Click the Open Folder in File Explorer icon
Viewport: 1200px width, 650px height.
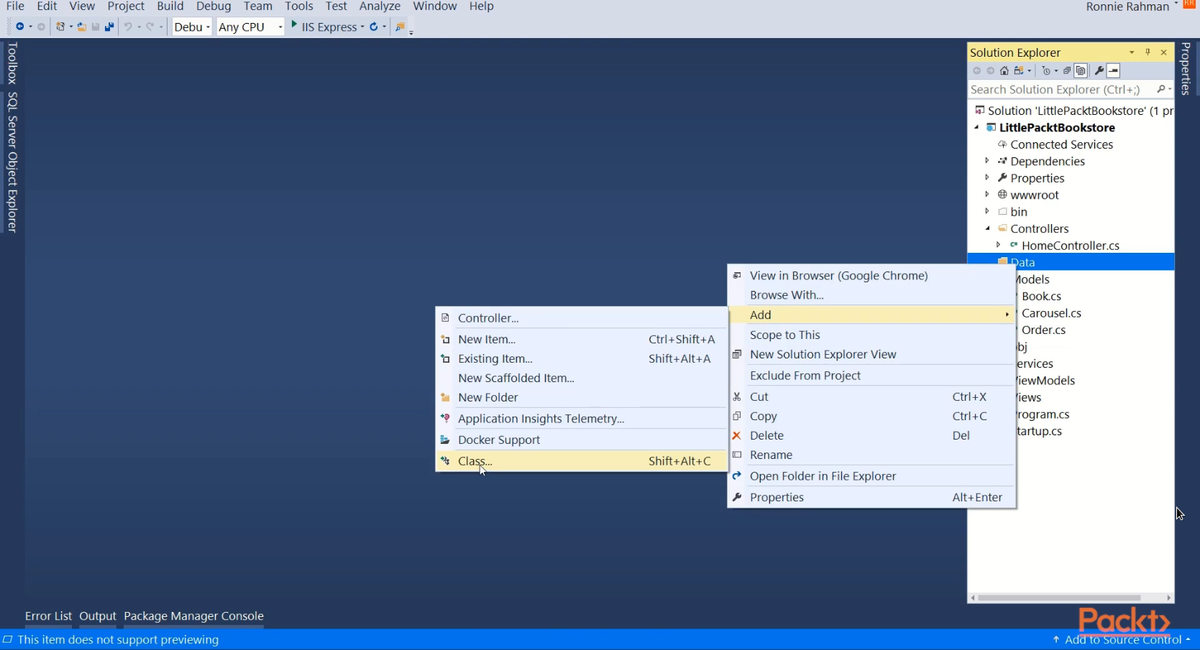(x=737, y=476)
